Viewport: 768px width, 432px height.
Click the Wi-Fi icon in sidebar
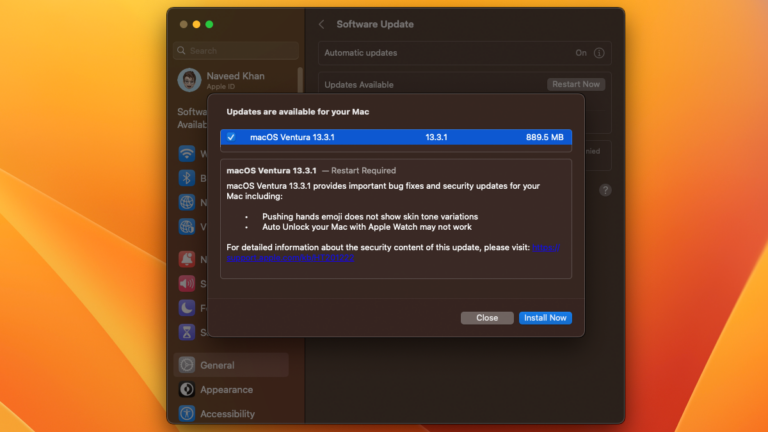[x=186, y=154]
